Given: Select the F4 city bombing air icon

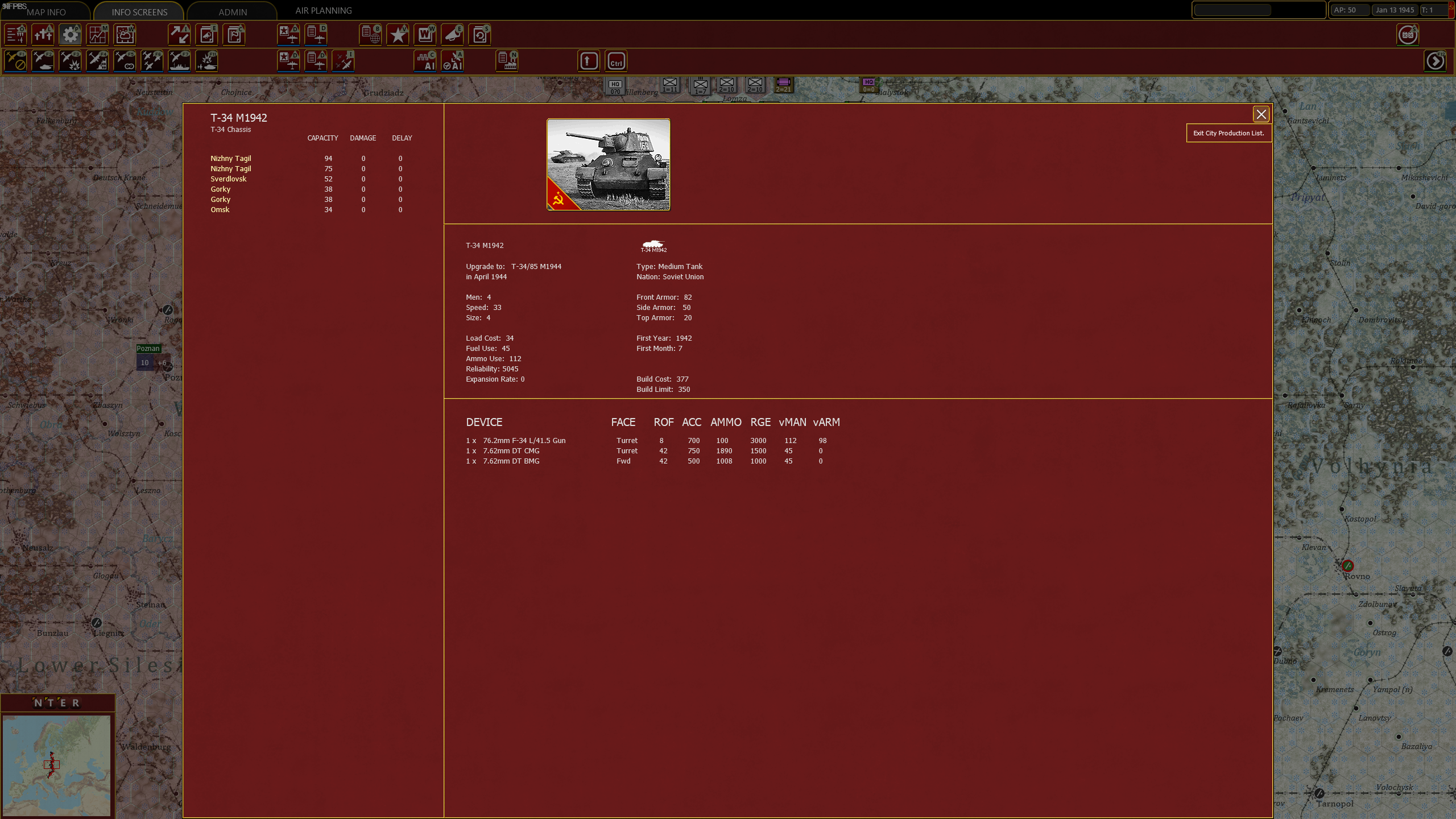Looking at the screenshot, I should (x=97, y=61).
